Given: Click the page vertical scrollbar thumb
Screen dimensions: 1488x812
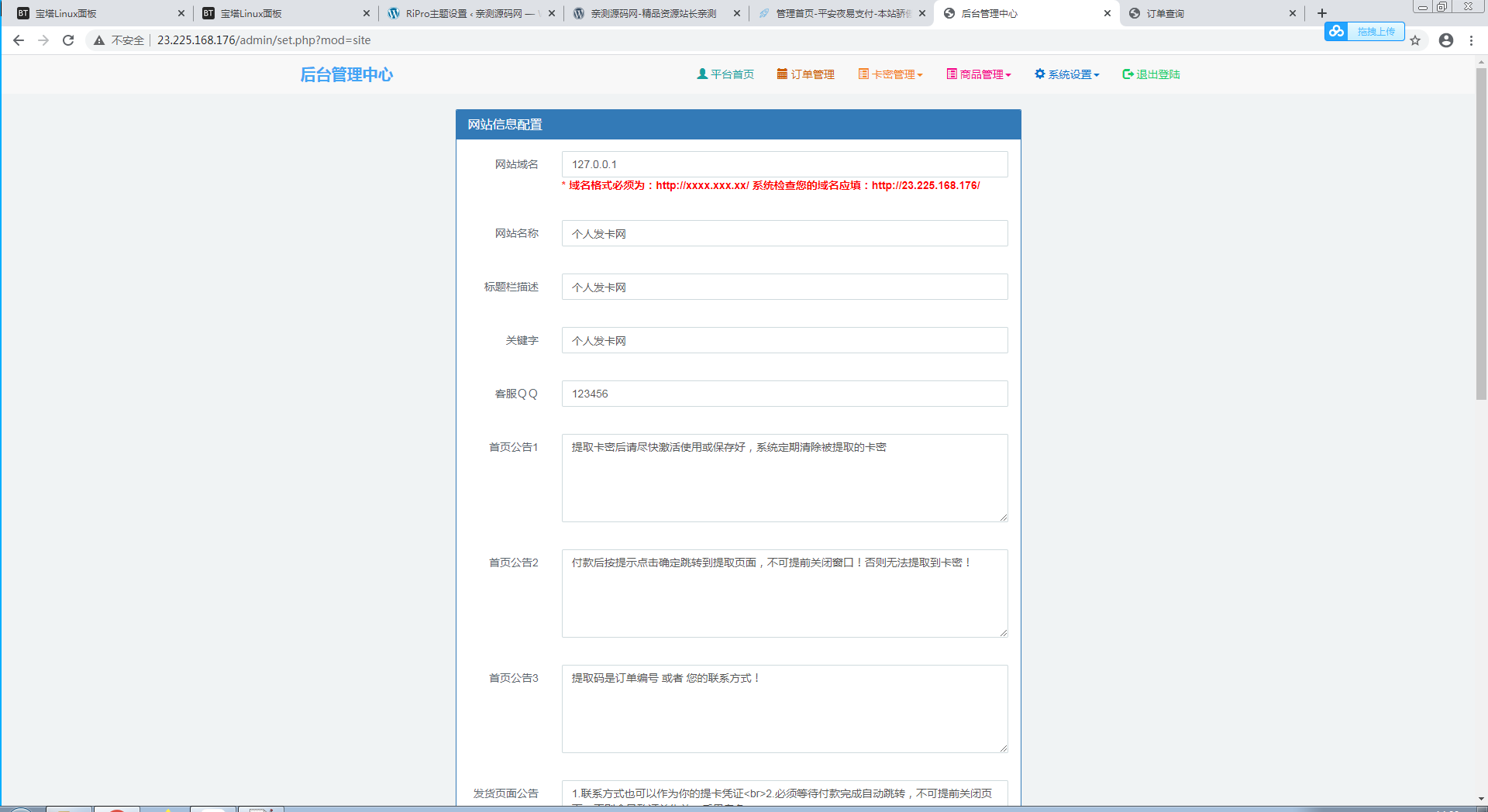Looking at the screenshot, I should 1481,234.
